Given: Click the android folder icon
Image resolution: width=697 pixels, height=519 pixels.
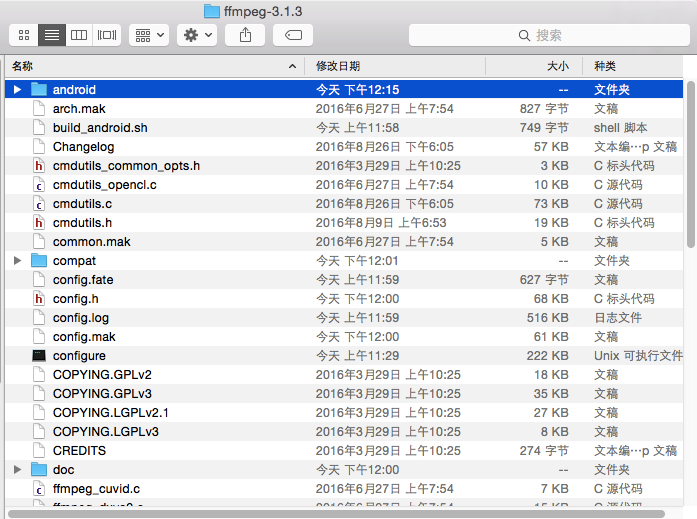Looking at the screenshot, I should (x=39, y=90).
